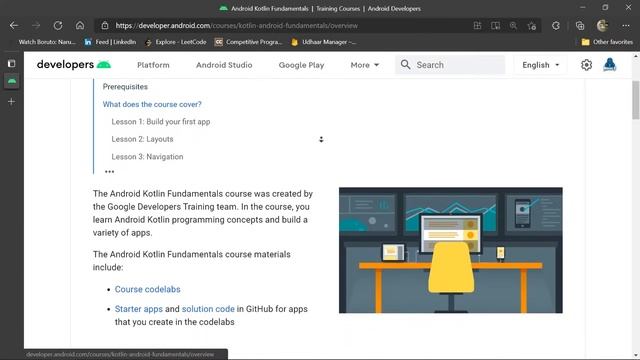Click the zoom magnifier icon in address bar
The height and width of the screenshot is (360, 640).
(513, 25)
